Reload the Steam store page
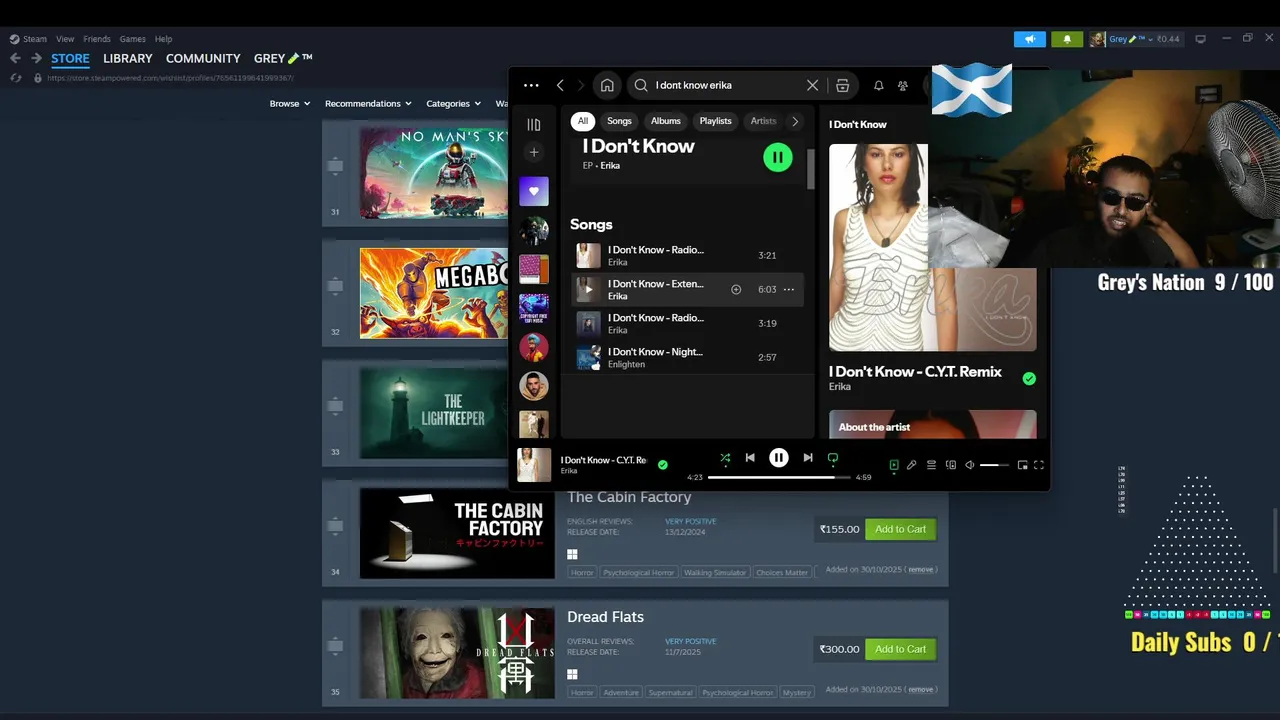Image resolution: width=1280 pixels, height=720 pixels. pos(16,78)
